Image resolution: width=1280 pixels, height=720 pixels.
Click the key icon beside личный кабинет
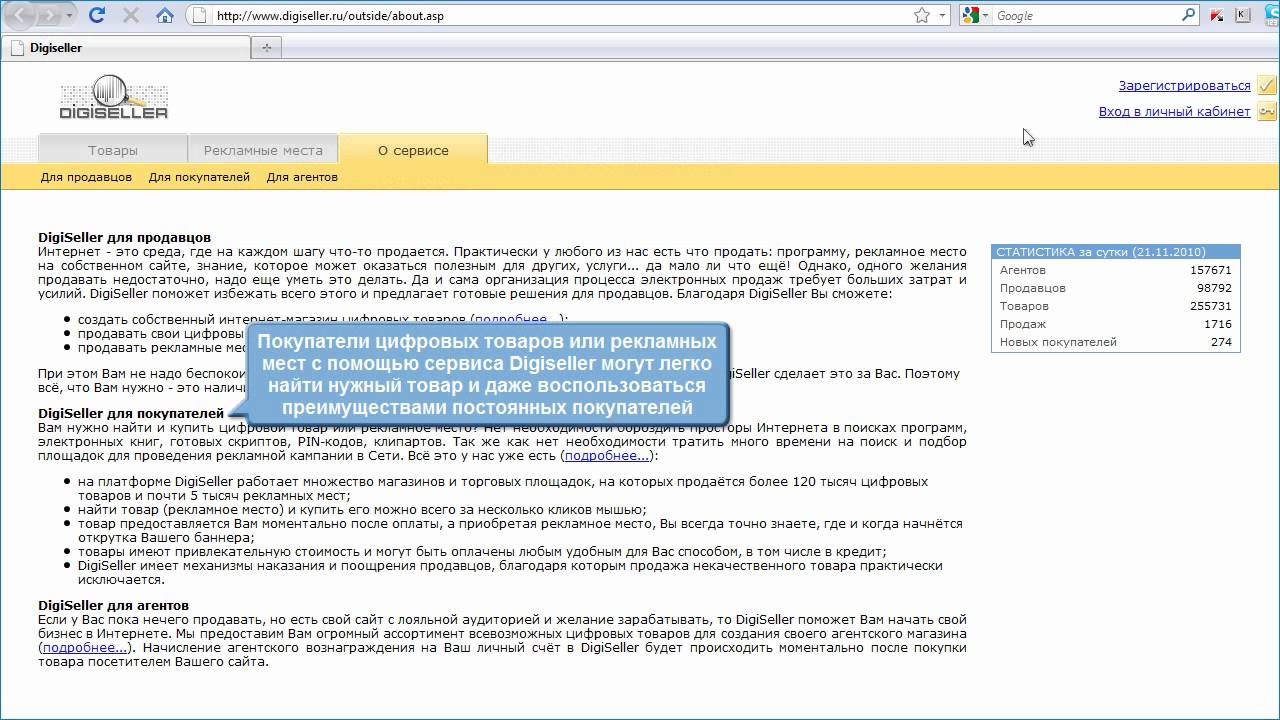pos(1266,111)
